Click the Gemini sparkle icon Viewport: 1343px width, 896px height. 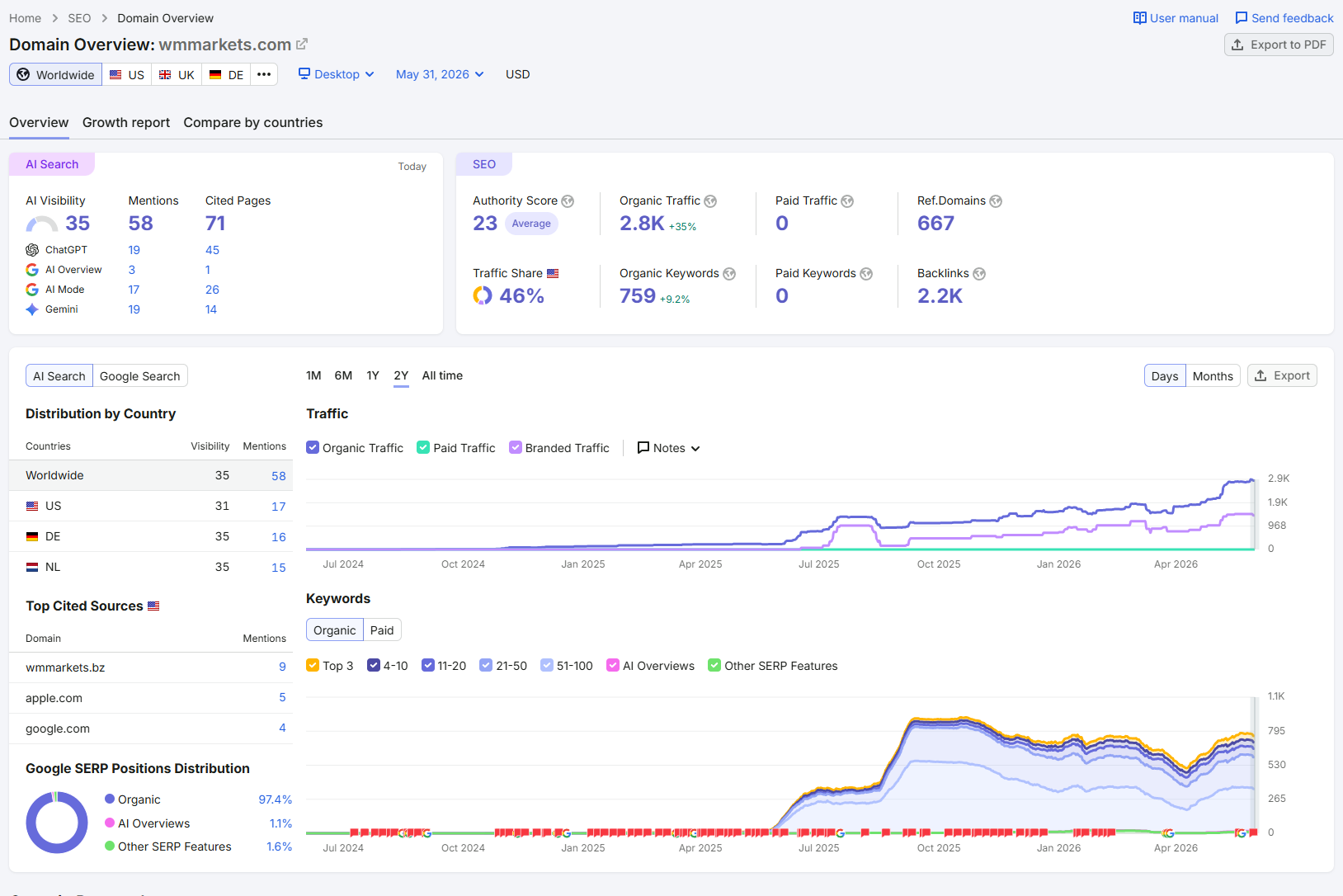tap(32, 309)
